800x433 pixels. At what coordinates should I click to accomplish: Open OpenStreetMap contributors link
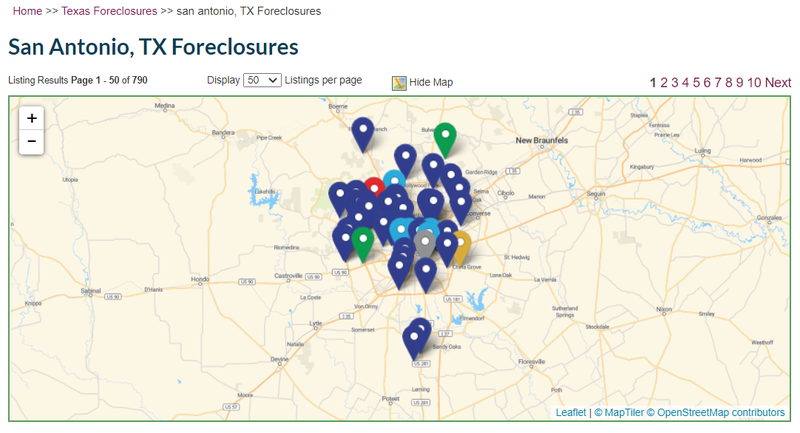pyautogui.click(x=716, y=413)
